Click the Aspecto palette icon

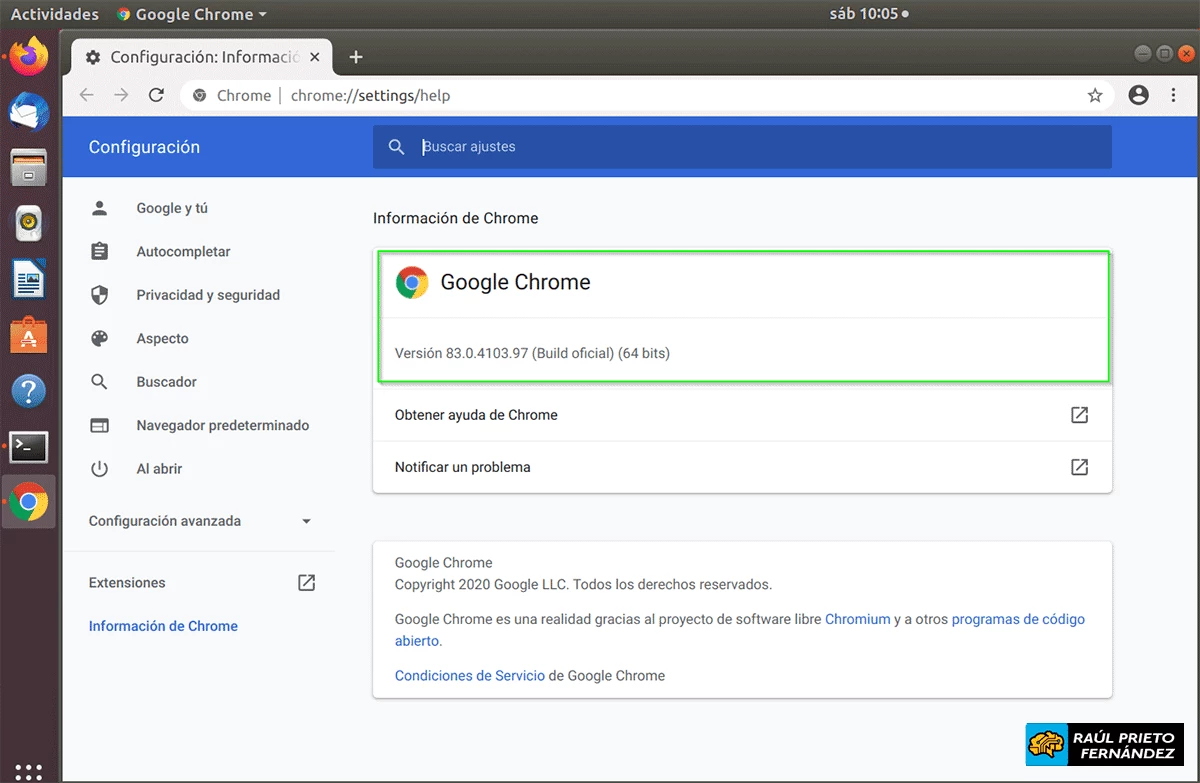100,338
